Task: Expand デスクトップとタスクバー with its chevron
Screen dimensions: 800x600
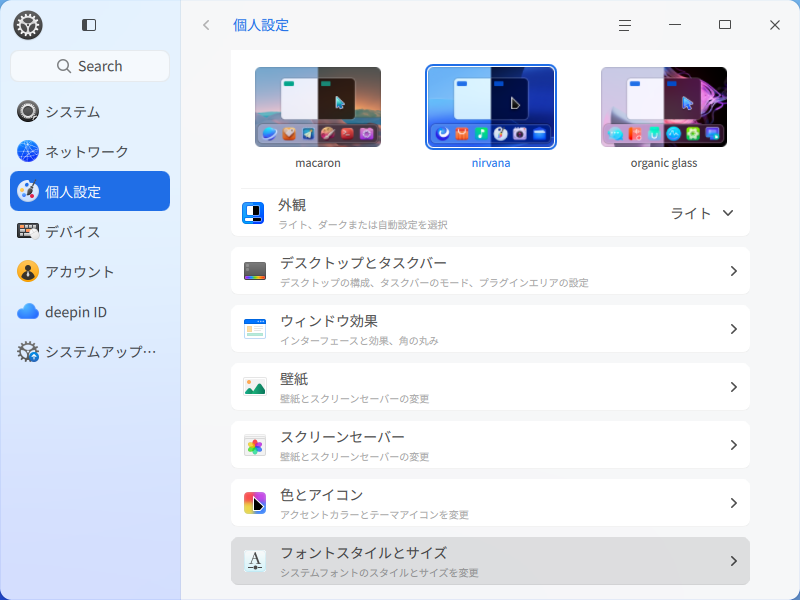Action: tap(733, 271)
